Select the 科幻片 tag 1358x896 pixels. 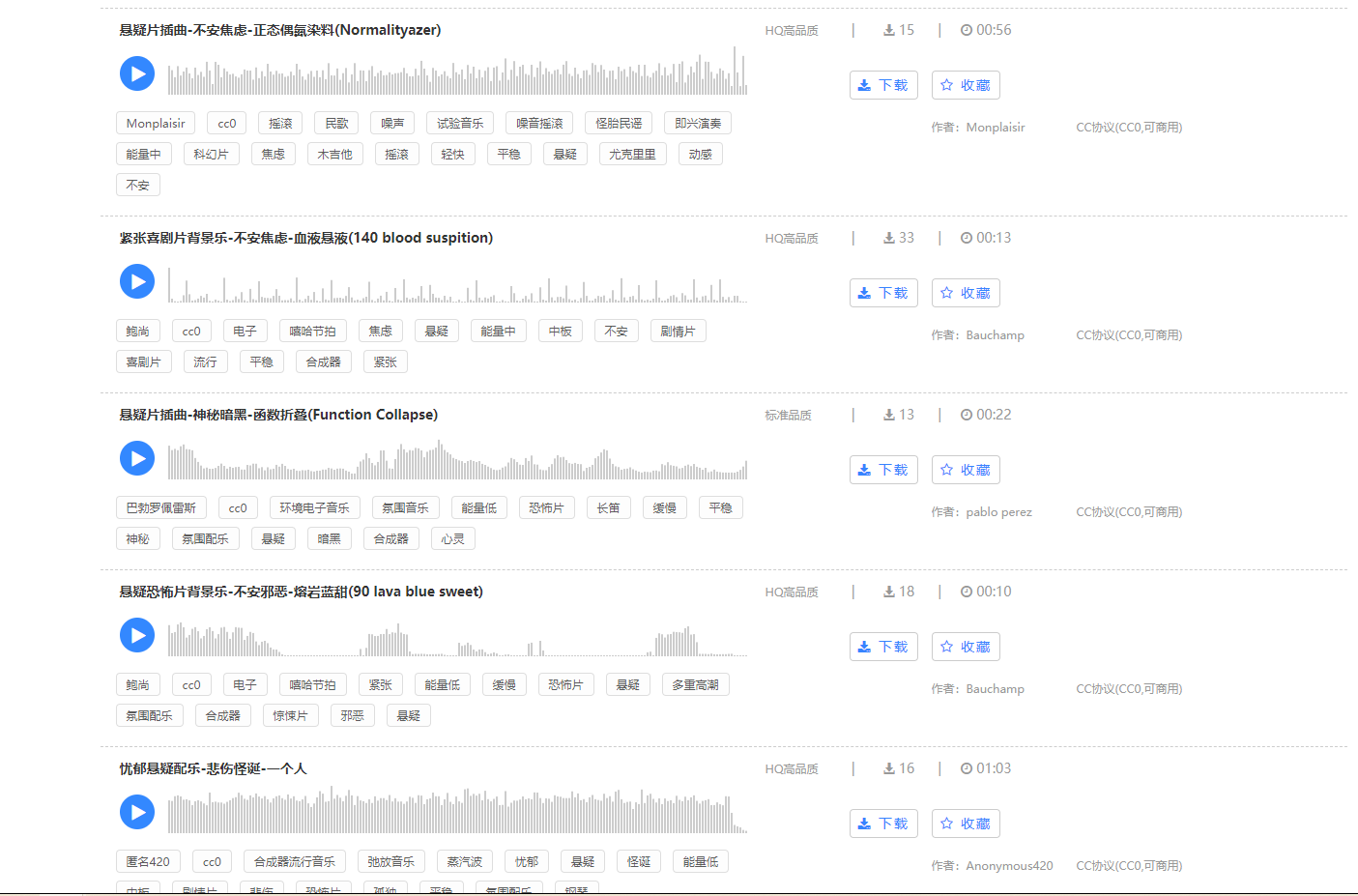(212, 154)
